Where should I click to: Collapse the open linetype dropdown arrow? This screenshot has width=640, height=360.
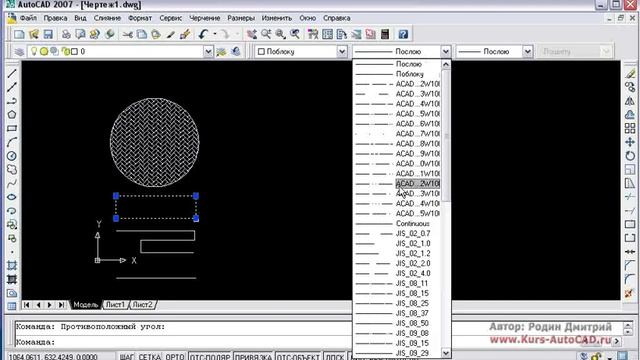coord(445,52)
